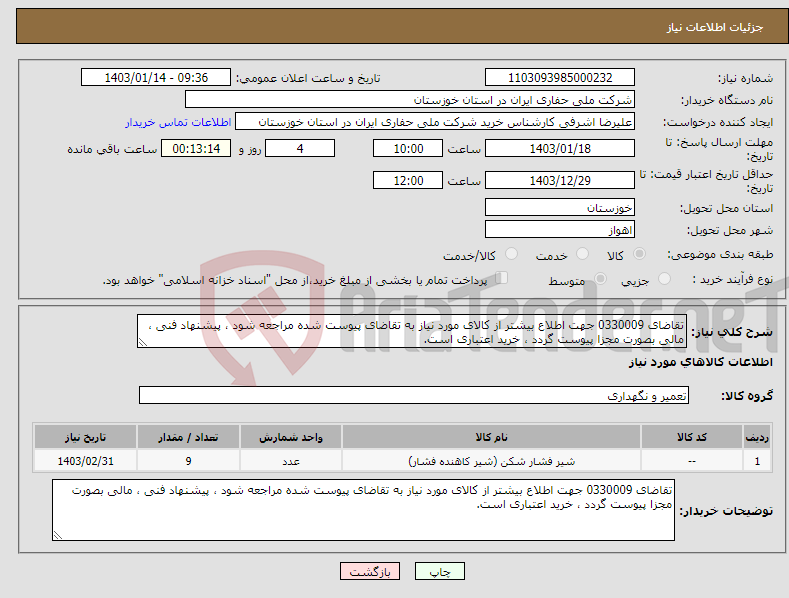Click the buyer notes توضیحات خریدار textarea
This screenshot has width=789, height=598.
click(363, 510)
